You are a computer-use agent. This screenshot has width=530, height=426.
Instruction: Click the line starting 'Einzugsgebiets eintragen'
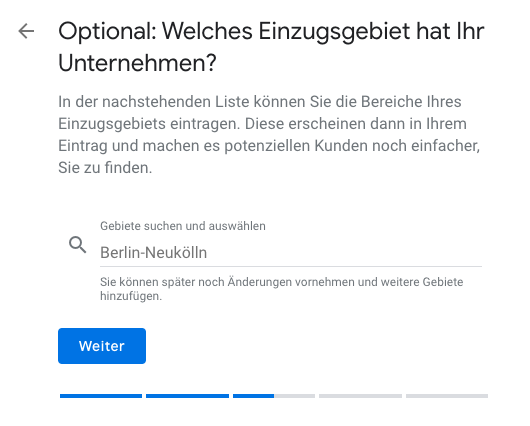262,124
